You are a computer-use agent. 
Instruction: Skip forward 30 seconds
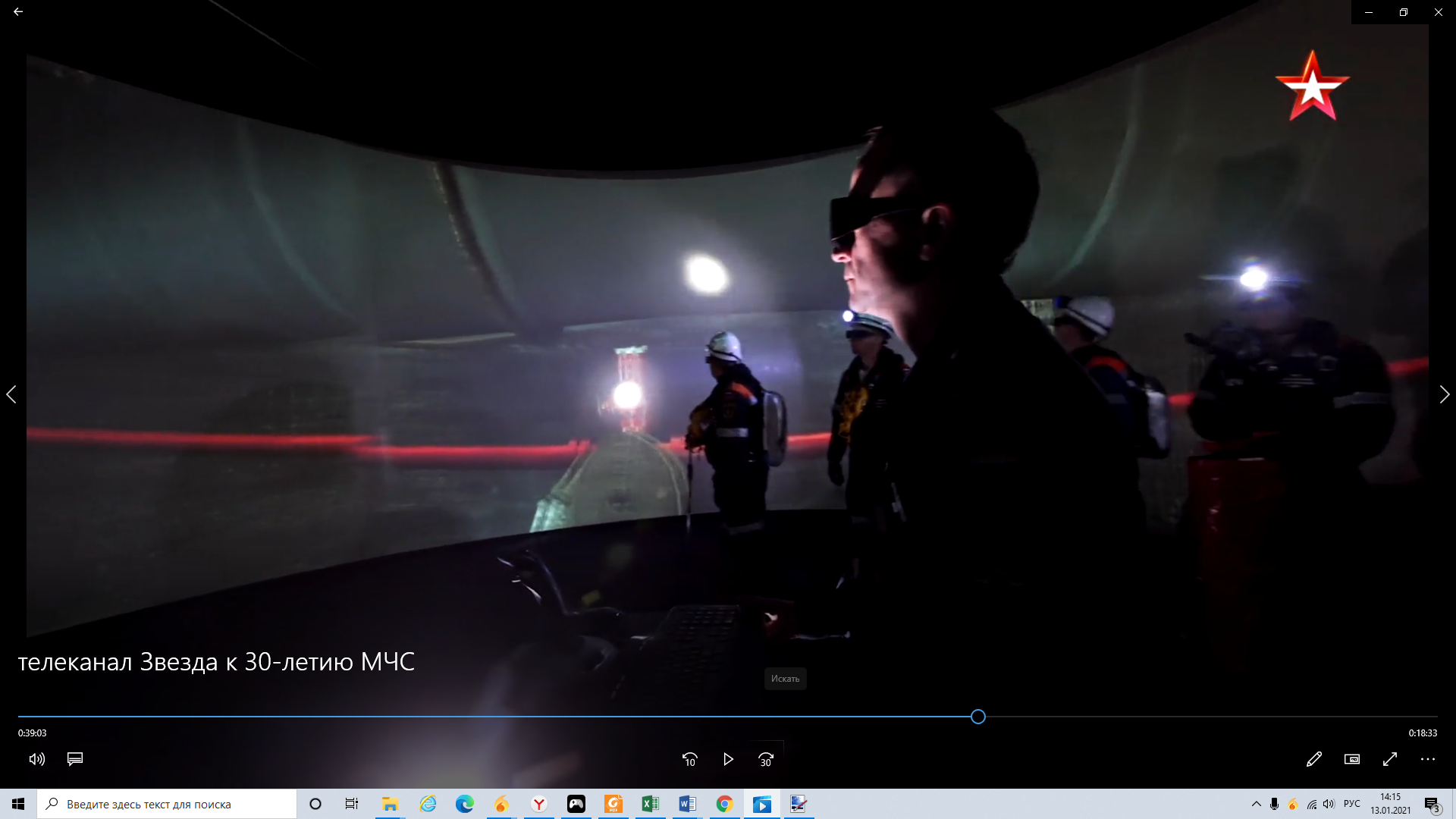[766, 759]
